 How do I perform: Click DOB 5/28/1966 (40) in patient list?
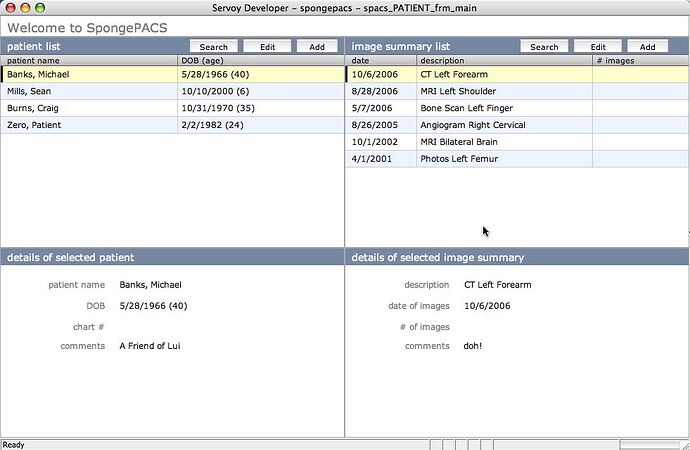tap(261, 74)
